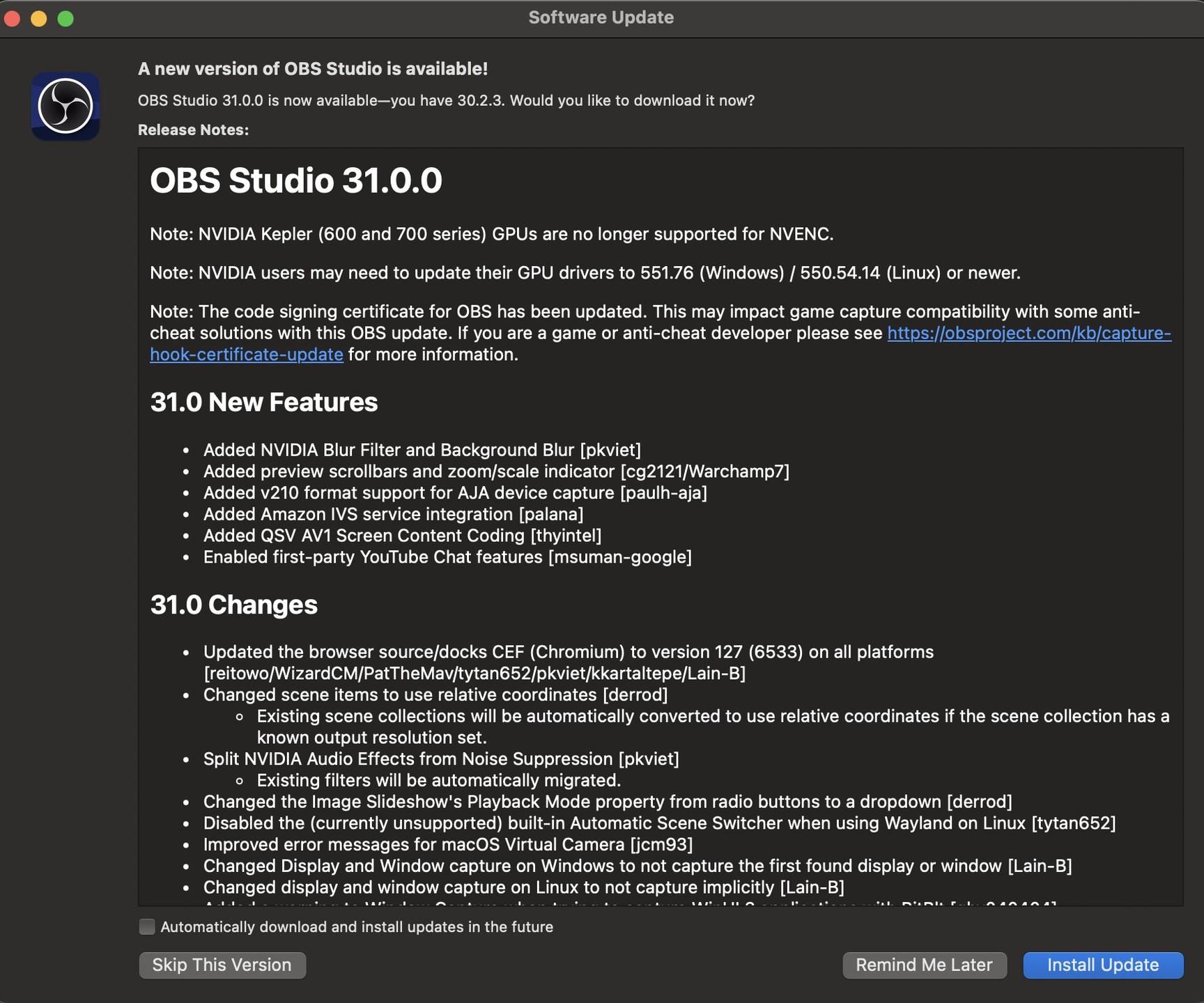This screenshot has width=1204, height=1003.
Task: Click the OBS Studio 31.0.0 heading
Action: tap(295, 180)
